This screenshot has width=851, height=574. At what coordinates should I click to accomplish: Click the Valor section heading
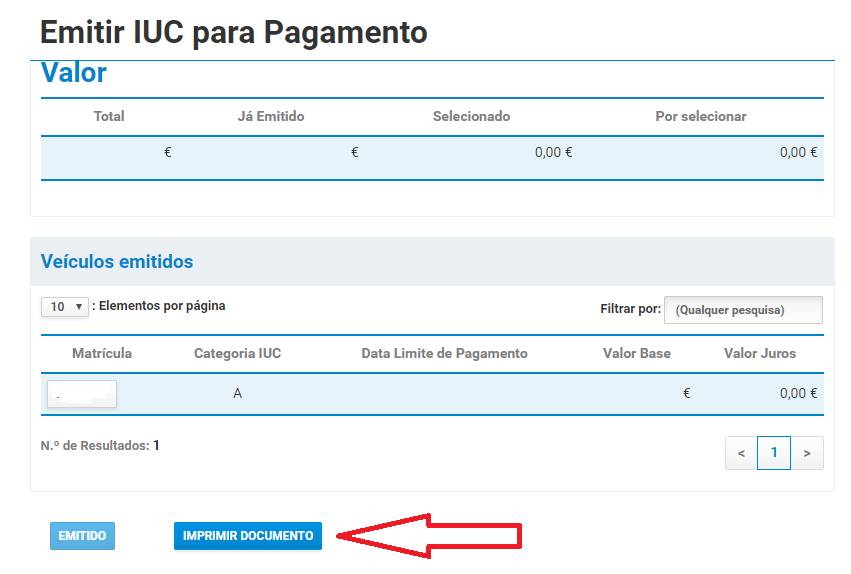coord(74,74)
